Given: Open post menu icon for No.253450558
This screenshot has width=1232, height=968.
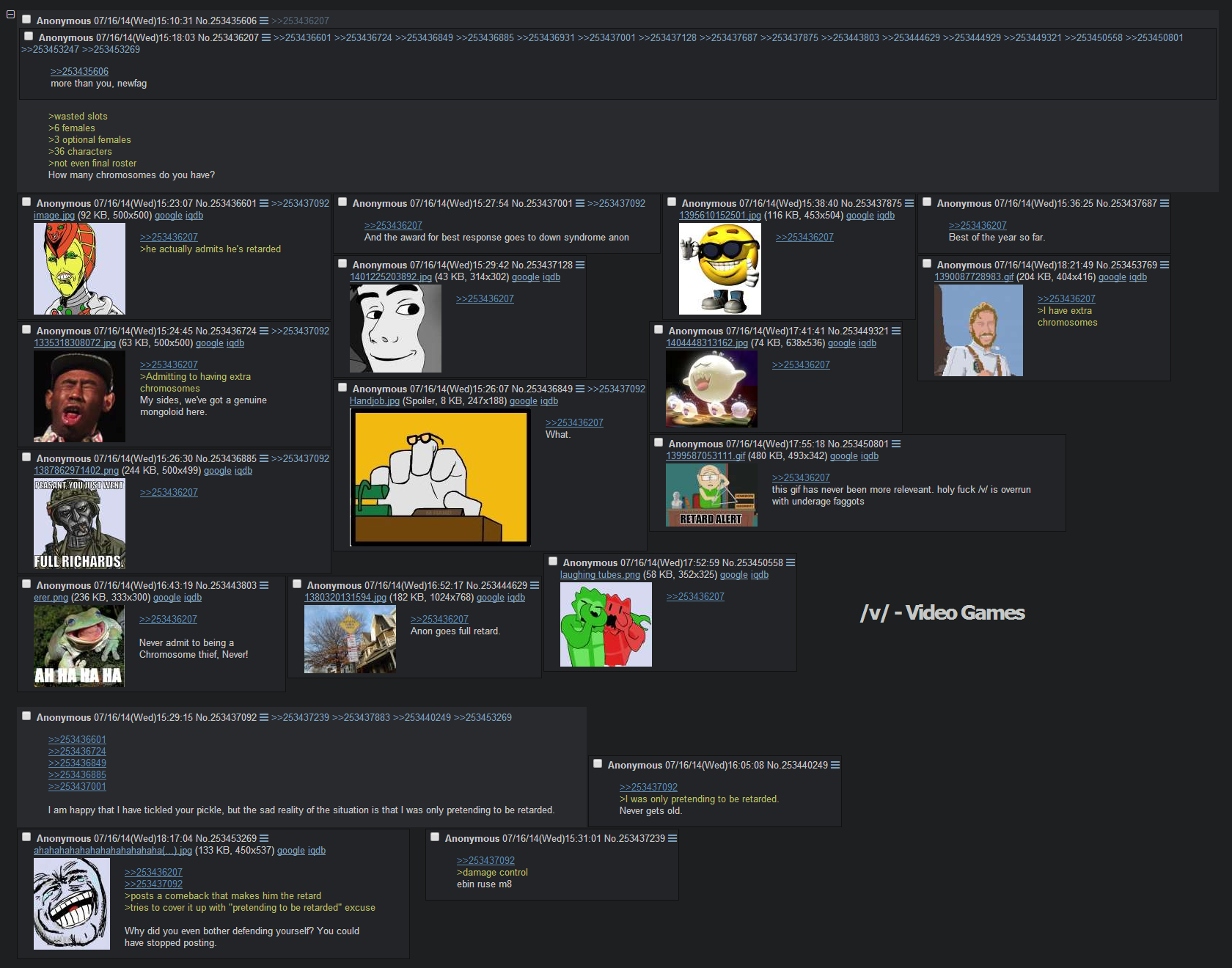Looking at the screenshot, I should coord(791,562).
